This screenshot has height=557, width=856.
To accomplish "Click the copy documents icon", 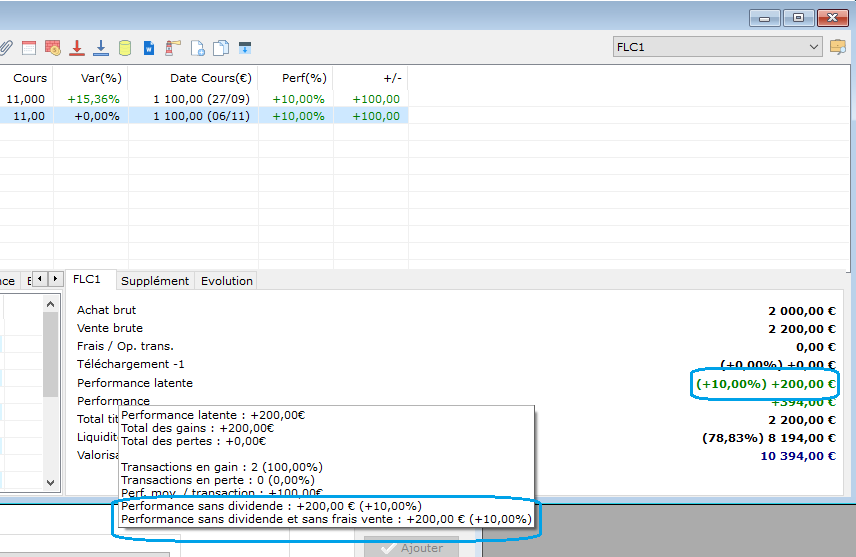I will (x=221, y=48).
